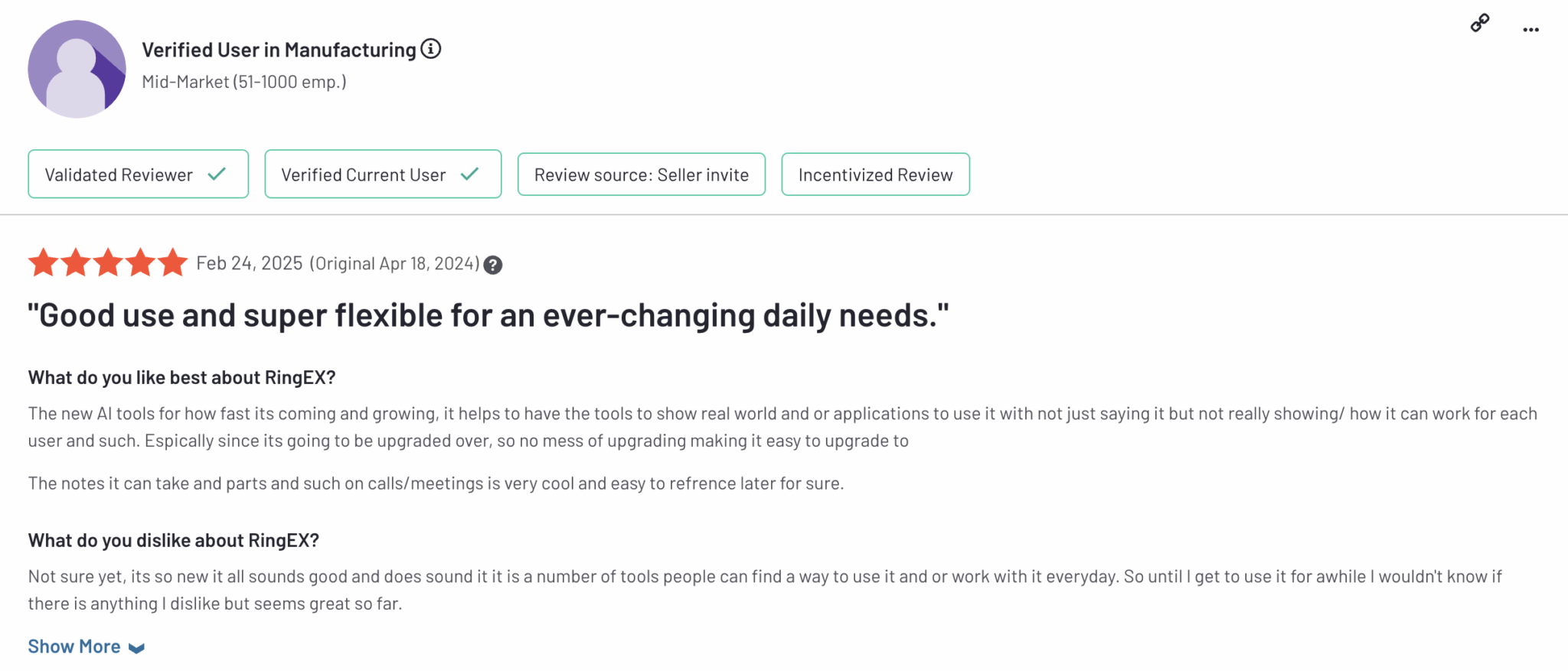
Task: Click the Feb 24, 2025 review date
Action: 250,263
